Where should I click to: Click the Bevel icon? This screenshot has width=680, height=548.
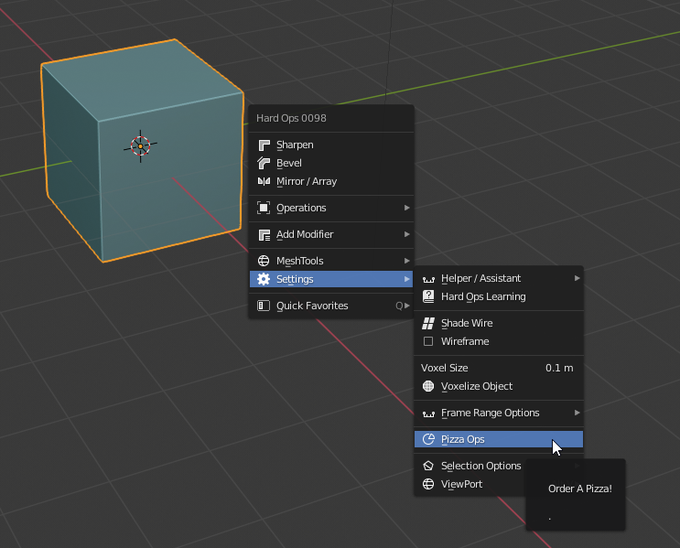[264, 163]
